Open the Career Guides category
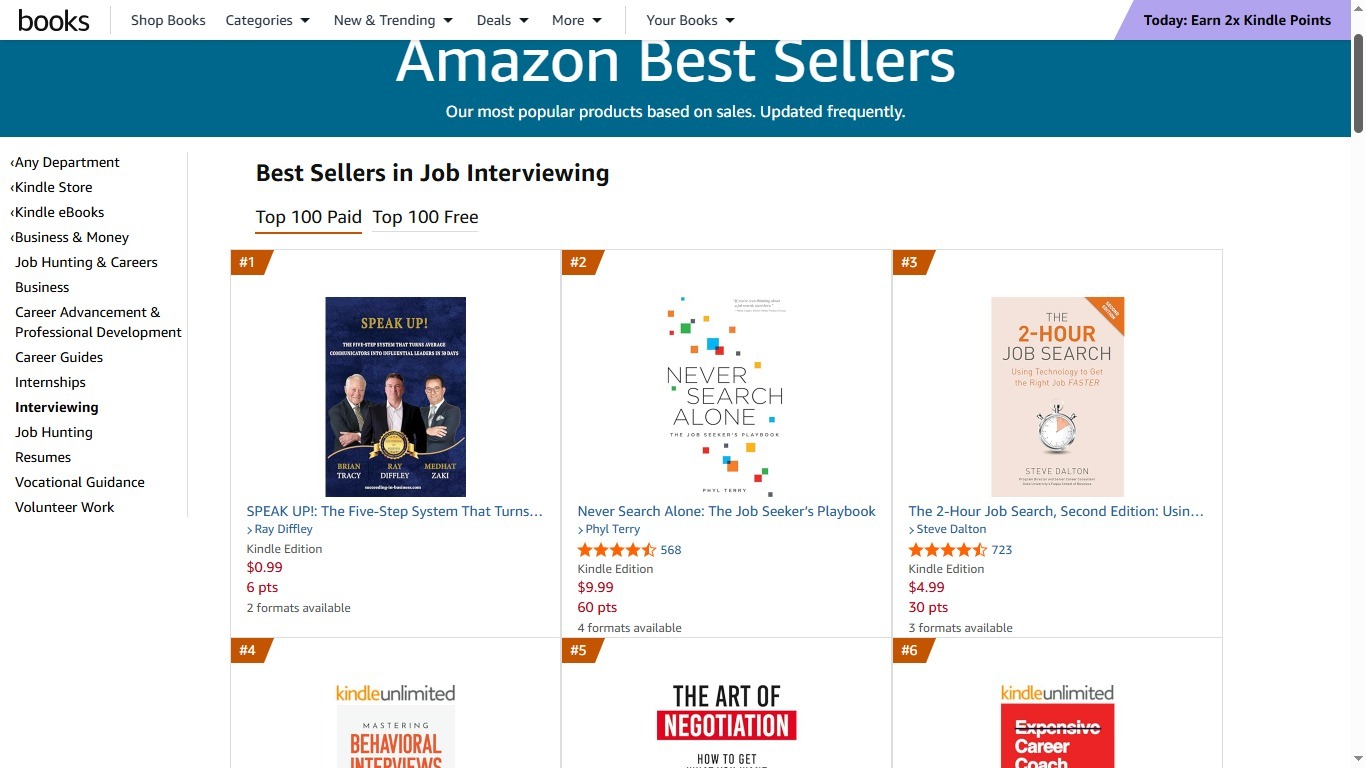Image resolution: width=1366 pixels, height=768 pixels. click(x=58, y=357)
